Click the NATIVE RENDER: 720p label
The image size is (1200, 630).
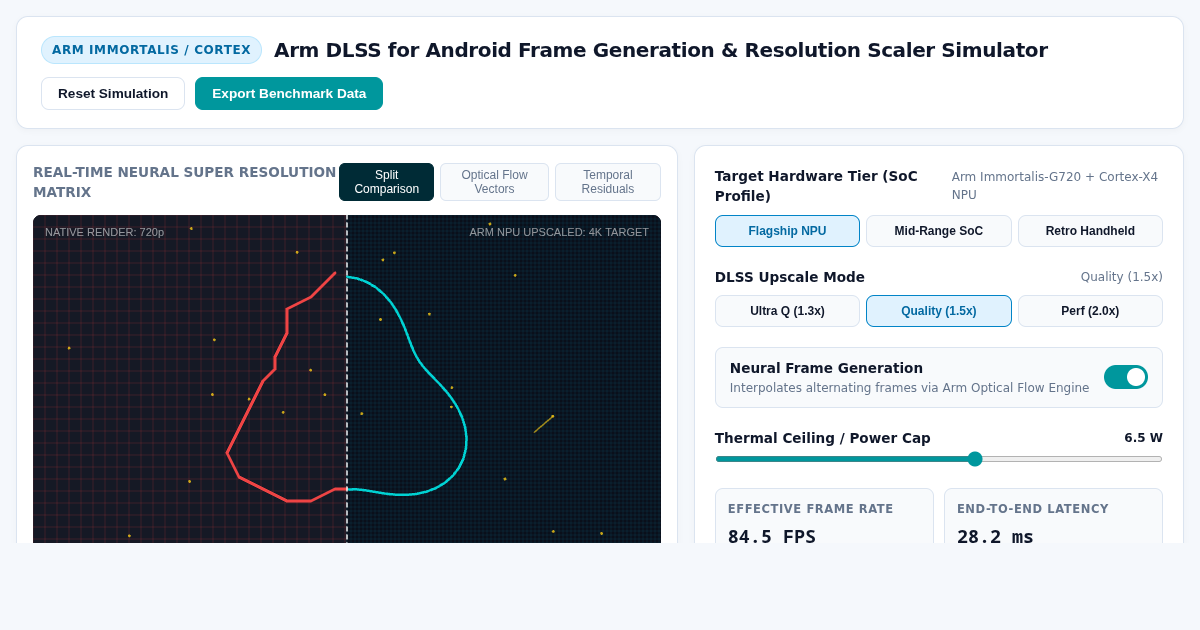[104, 232]
